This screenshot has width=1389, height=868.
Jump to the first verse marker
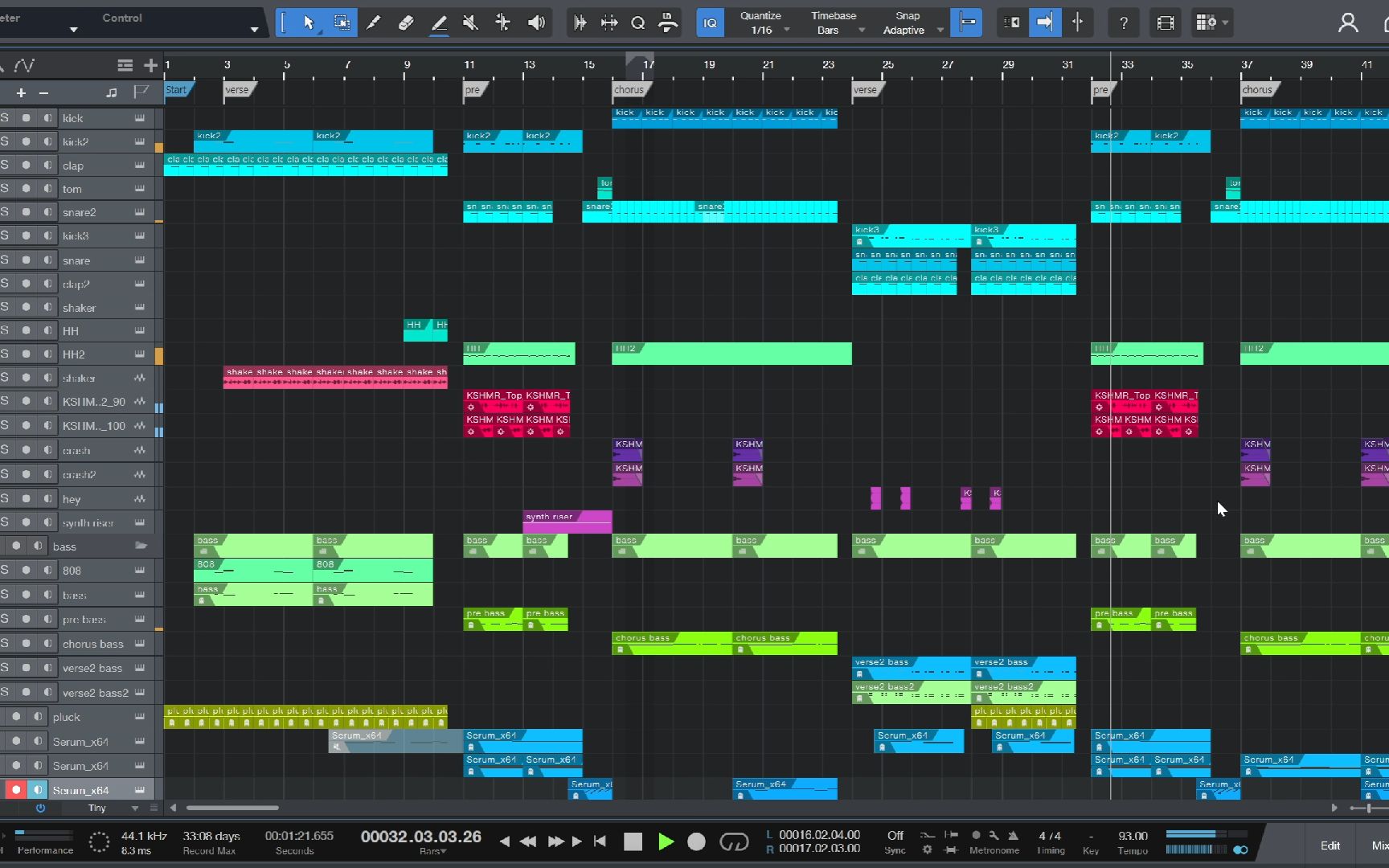pos(238,90)
